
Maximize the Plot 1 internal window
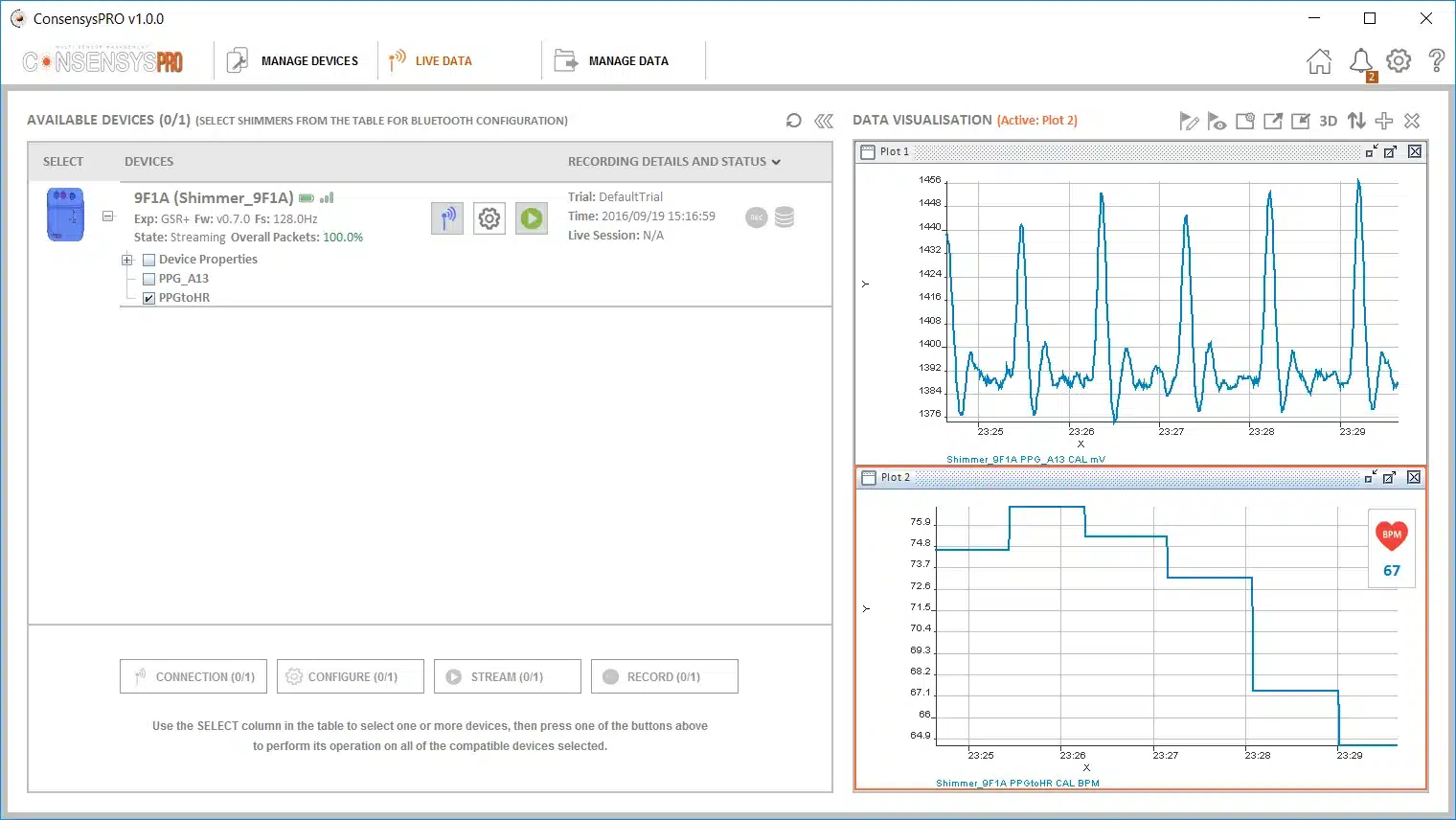click(1391, 151)
